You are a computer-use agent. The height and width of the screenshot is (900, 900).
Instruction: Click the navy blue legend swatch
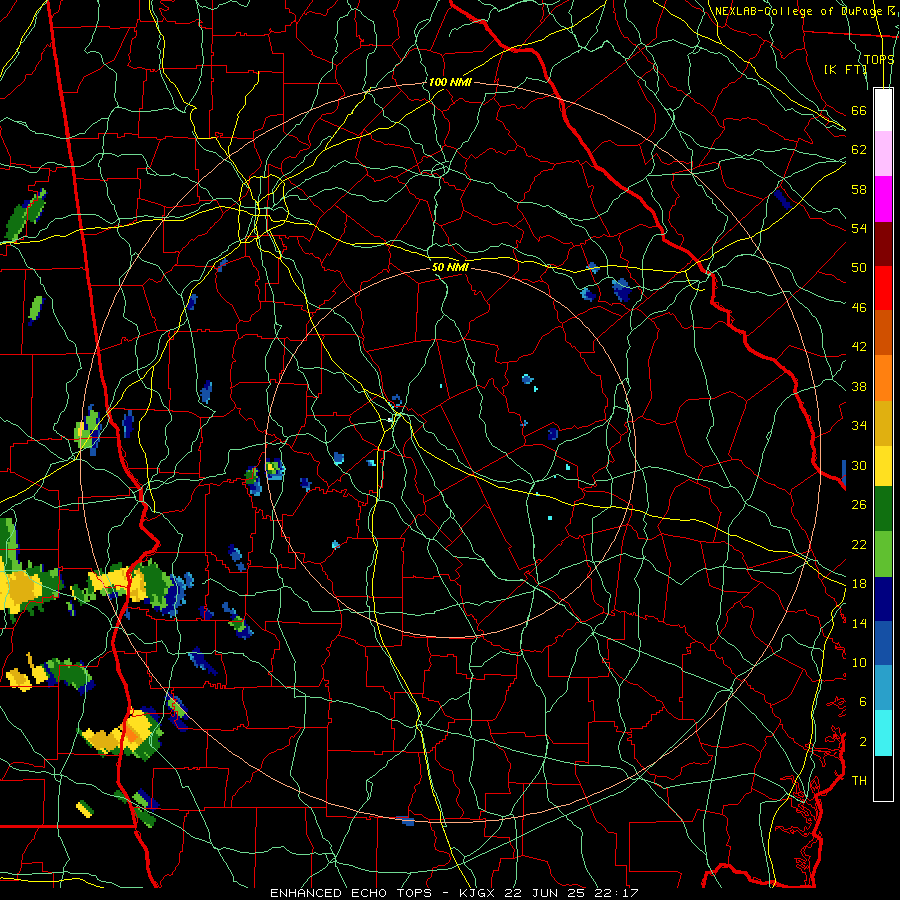[883, 599]
